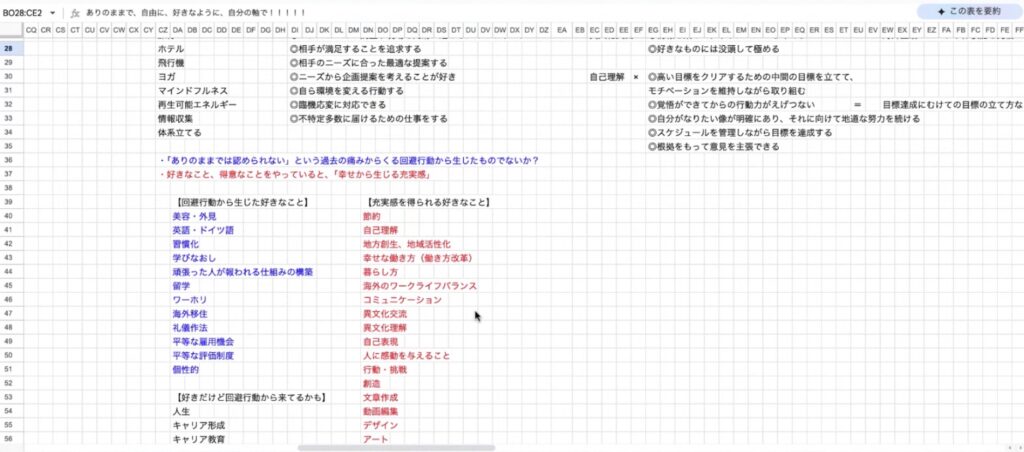
Task: Select column header DA
Action: (x=178, y=30)
